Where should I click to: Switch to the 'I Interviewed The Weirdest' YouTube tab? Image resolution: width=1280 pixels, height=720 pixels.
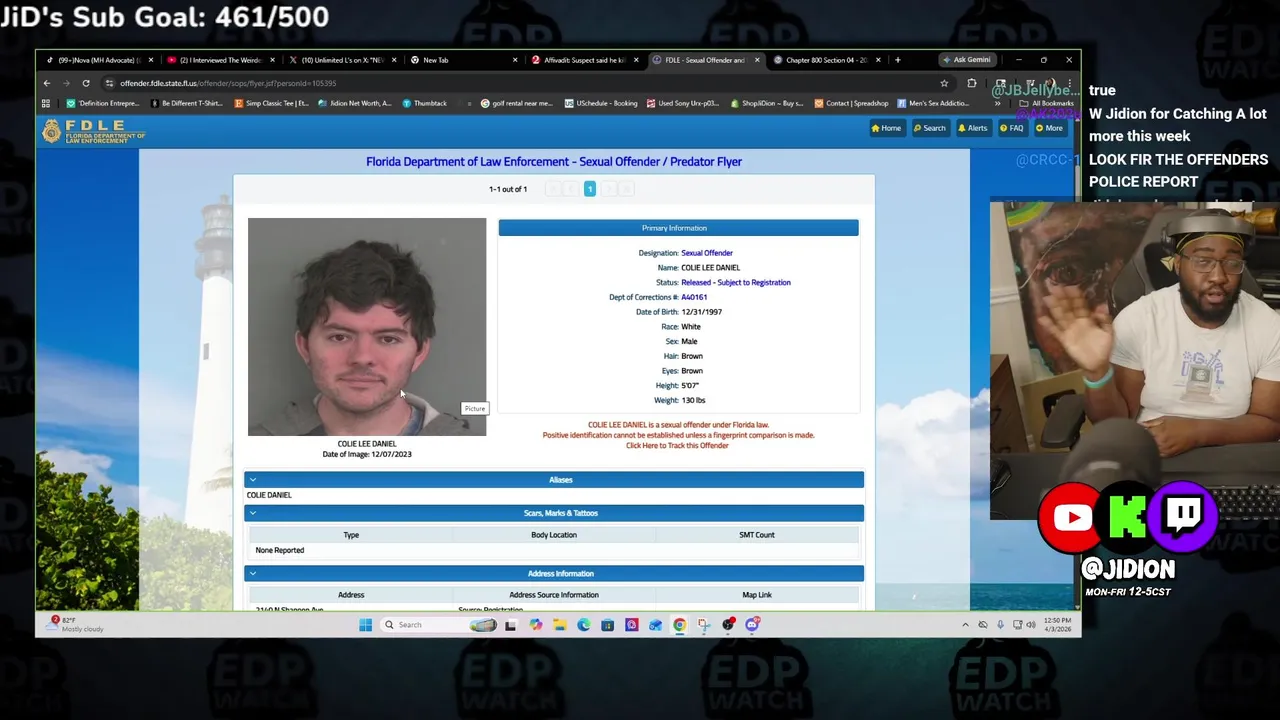[220, 60]
